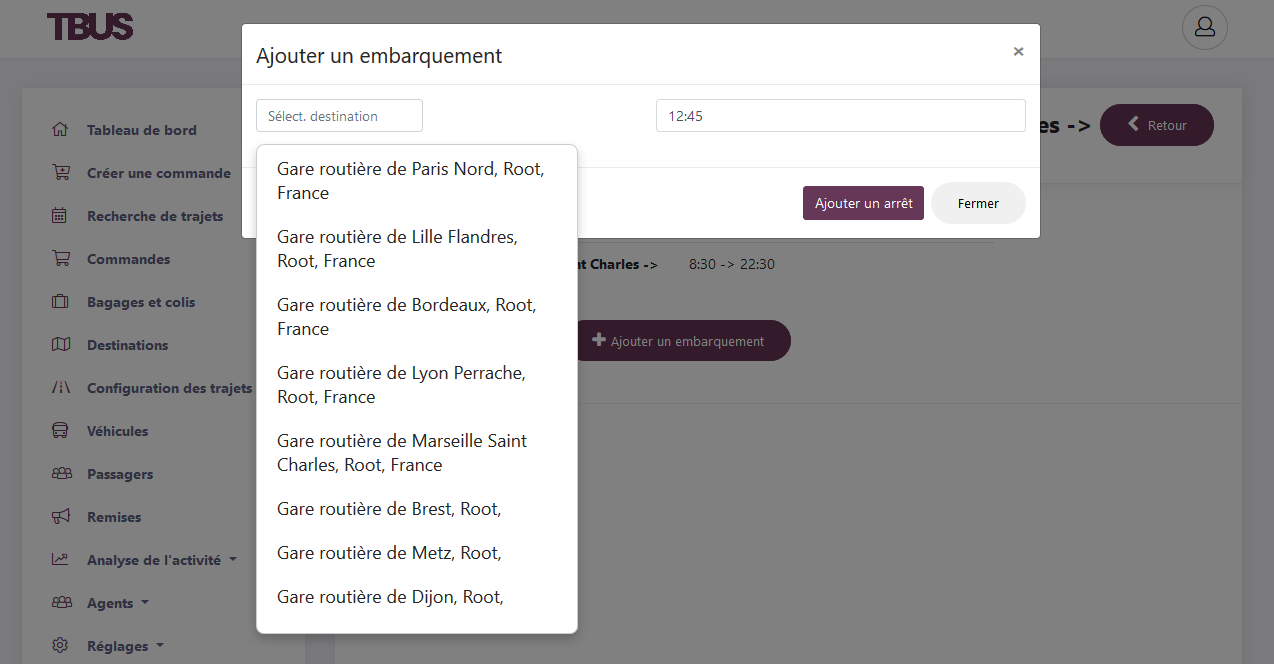Select Gare routière de Bordeaux from list
1274x664 pixels.
tap(406, 317)
